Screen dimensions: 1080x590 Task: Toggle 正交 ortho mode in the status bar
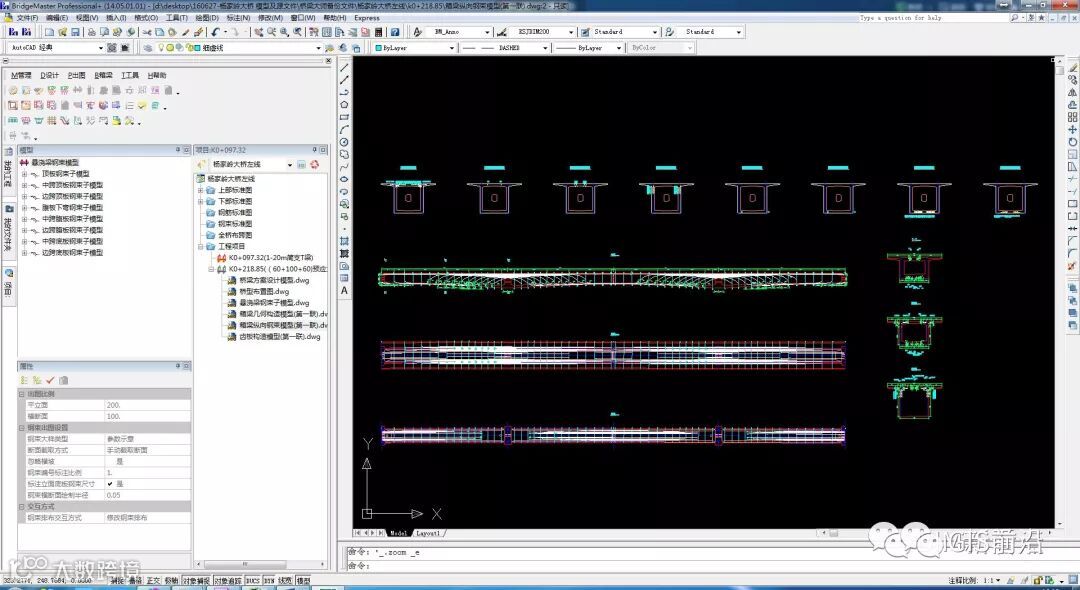click(x=153, y=581)
